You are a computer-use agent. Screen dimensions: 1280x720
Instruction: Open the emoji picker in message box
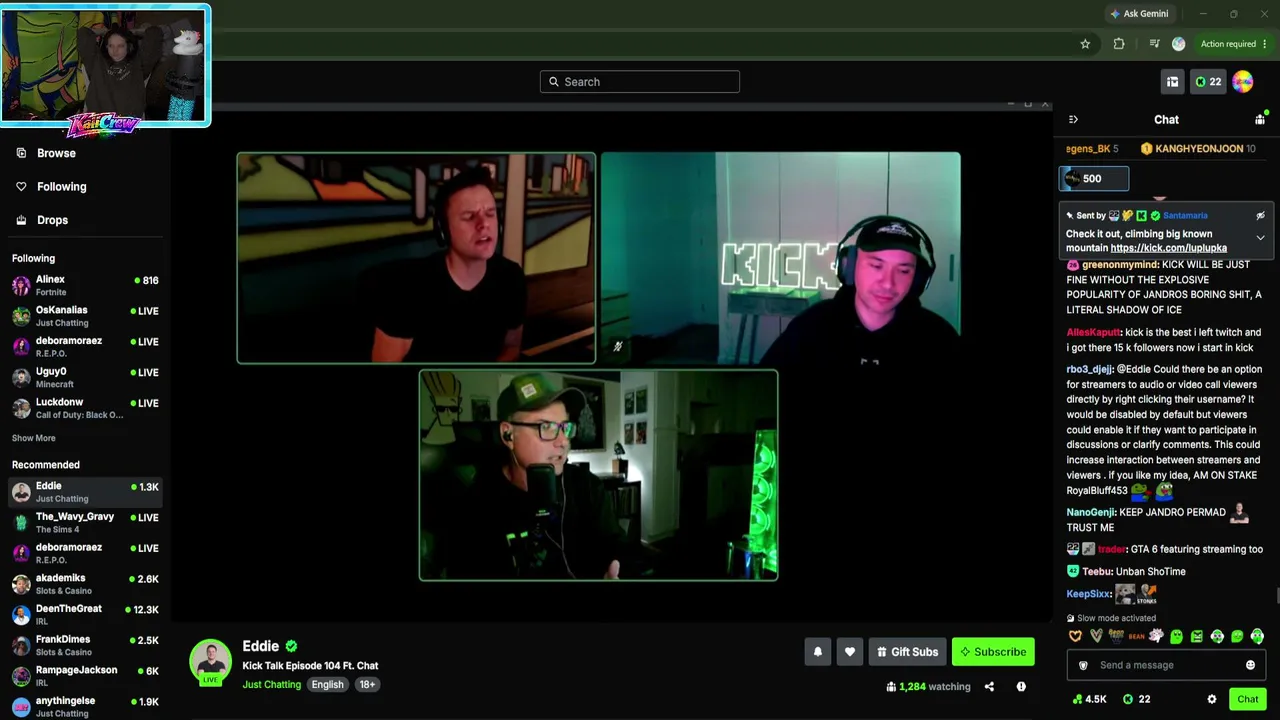(1250, 665)
